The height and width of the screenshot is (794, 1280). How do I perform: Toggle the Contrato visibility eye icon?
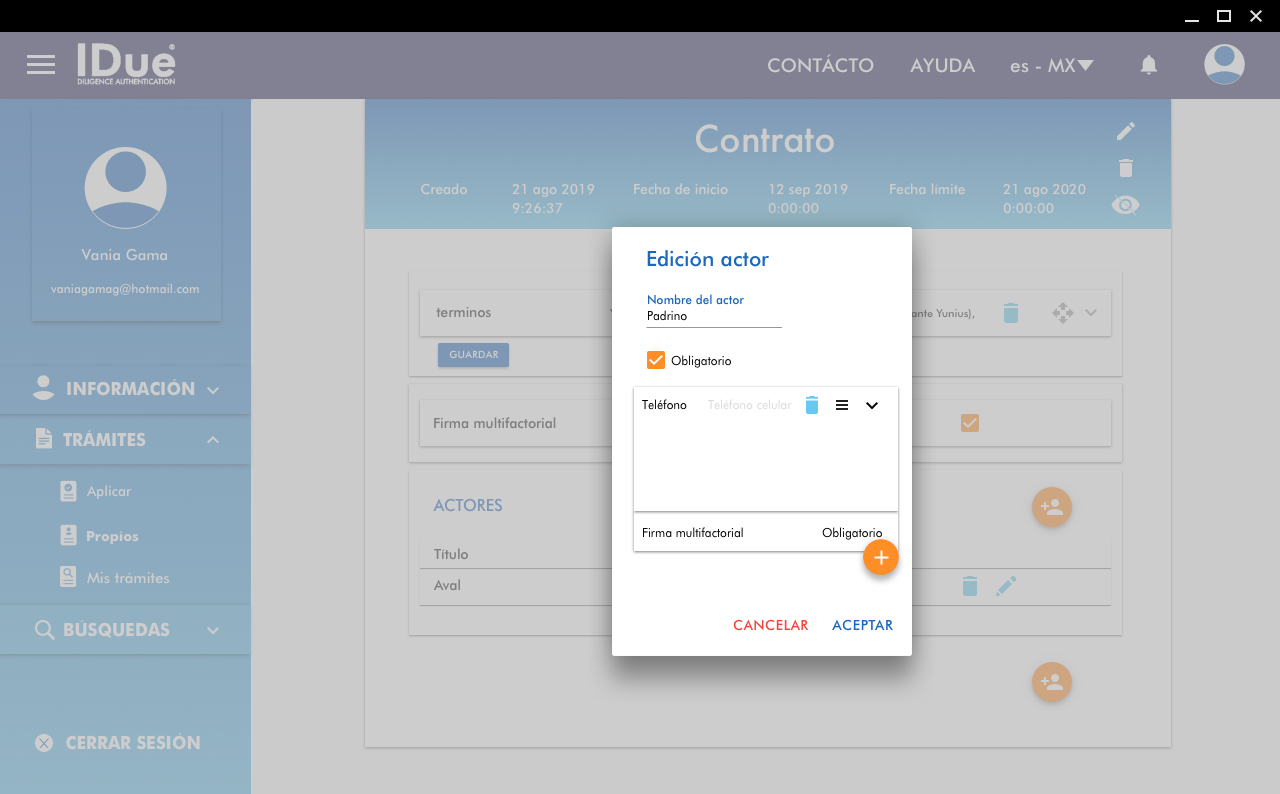1126,205
